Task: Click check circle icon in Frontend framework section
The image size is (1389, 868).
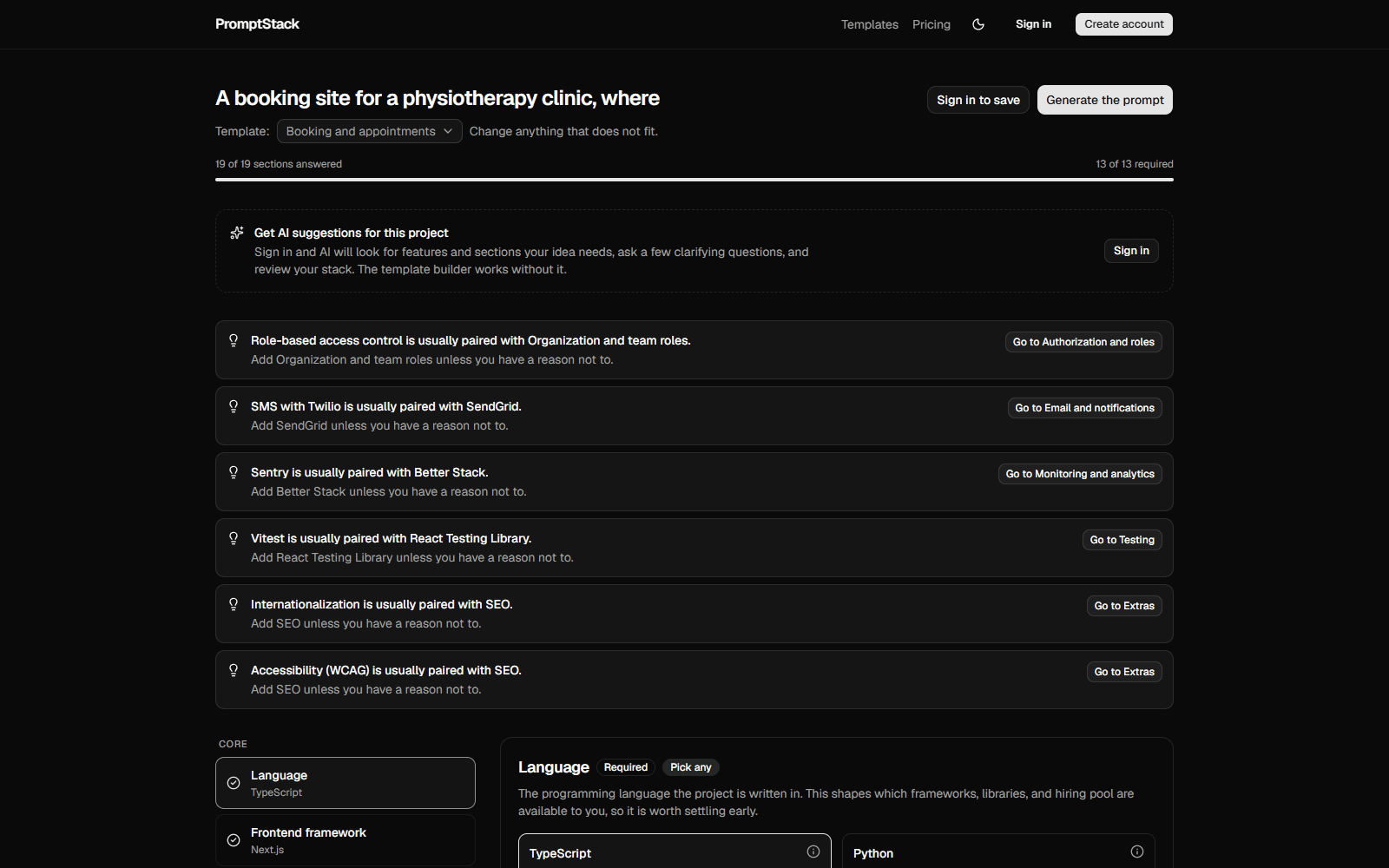Action: pos(234,840)
